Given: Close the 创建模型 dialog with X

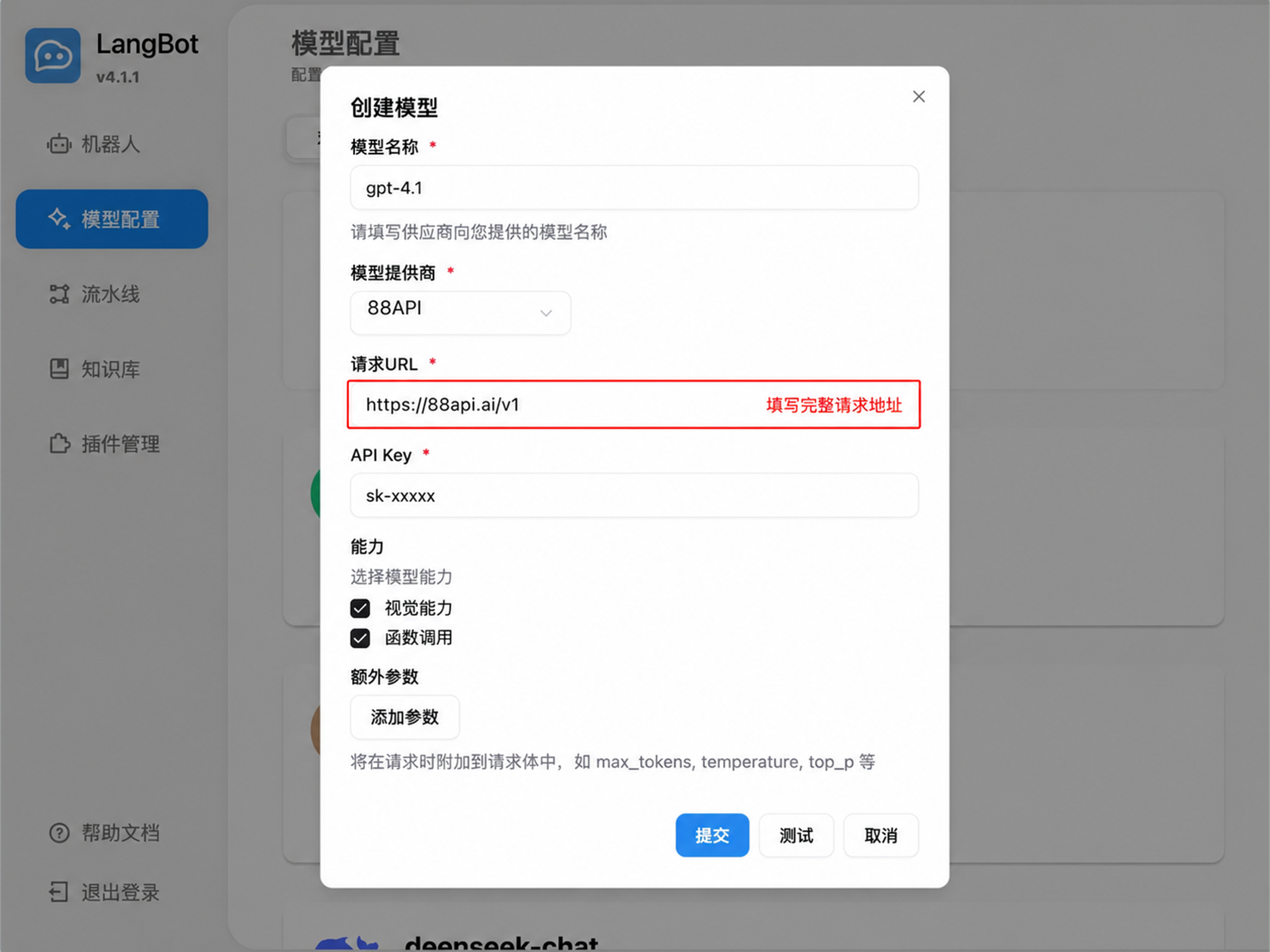Looking at the screenshot, I should click(918, 97).
